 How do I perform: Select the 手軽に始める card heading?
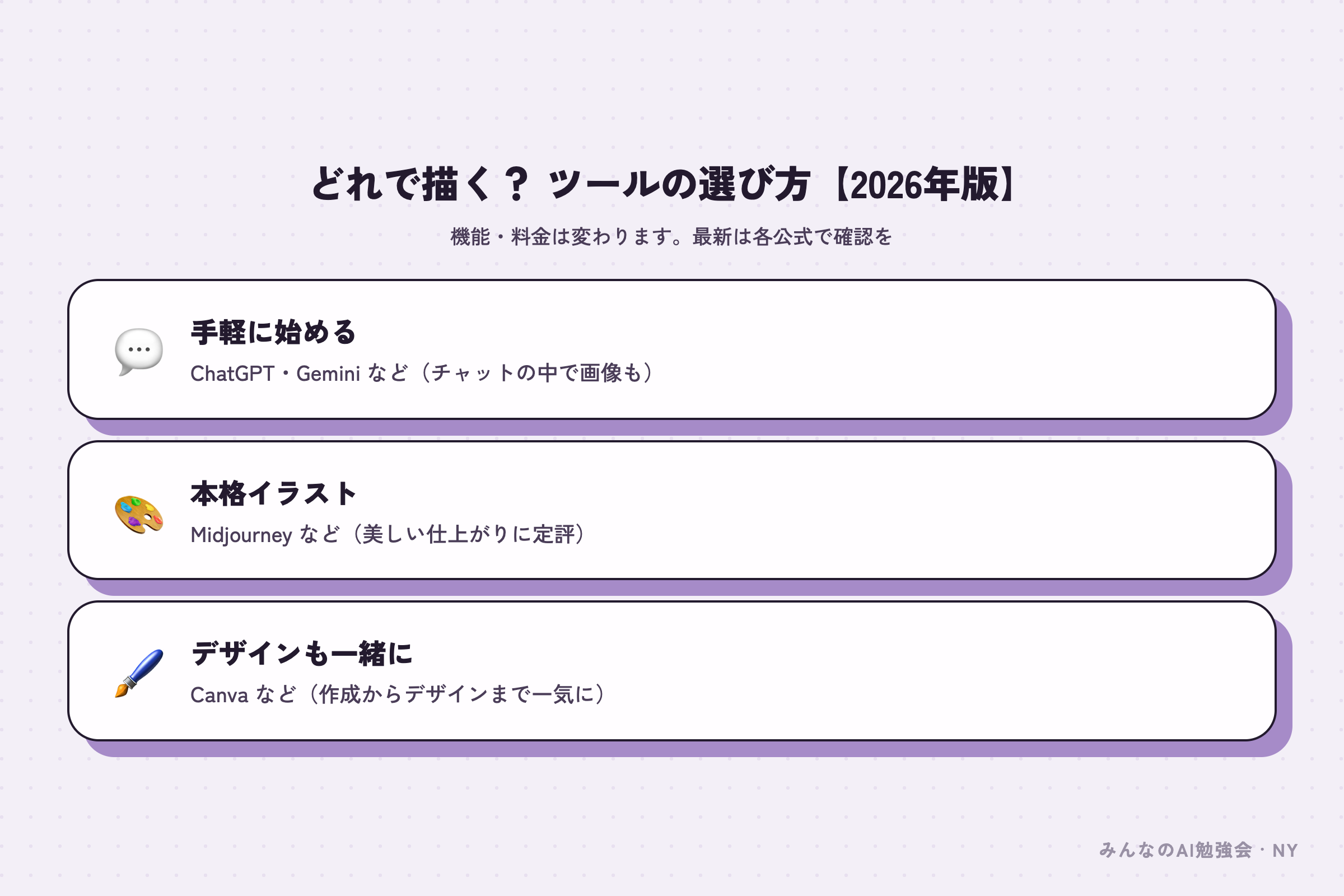pos(273,332)
